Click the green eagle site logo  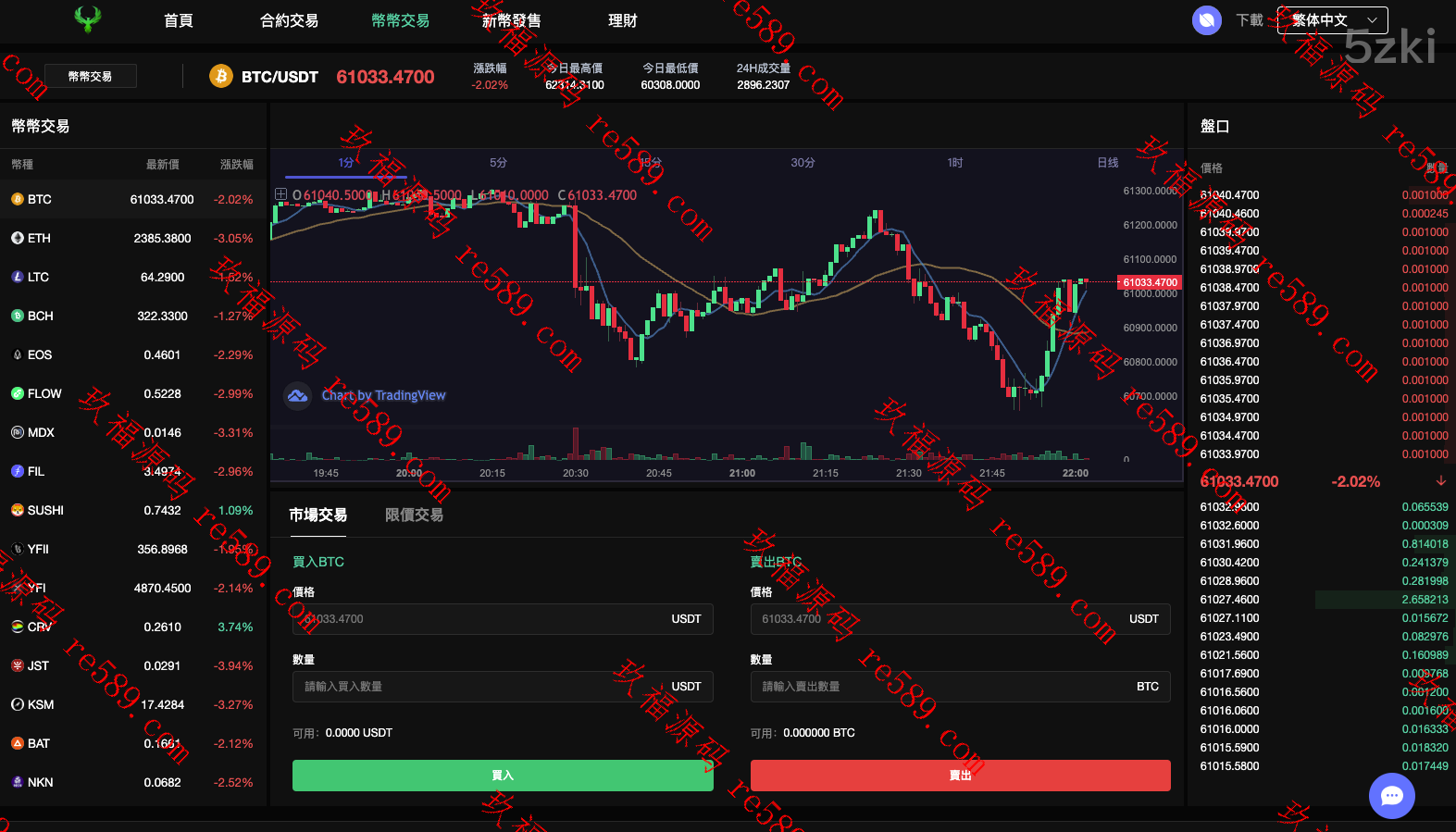click(88, 19)
